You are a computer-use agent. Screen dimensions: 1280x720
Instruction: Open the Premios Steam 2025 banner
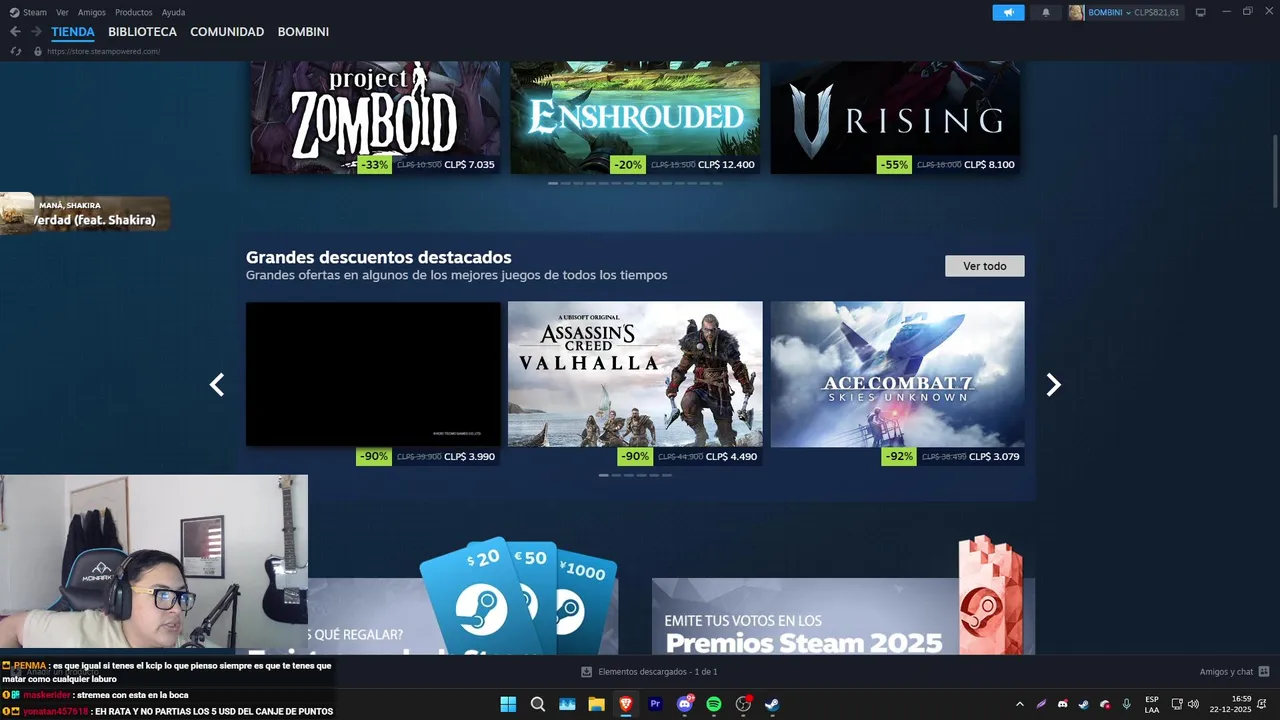843,595
